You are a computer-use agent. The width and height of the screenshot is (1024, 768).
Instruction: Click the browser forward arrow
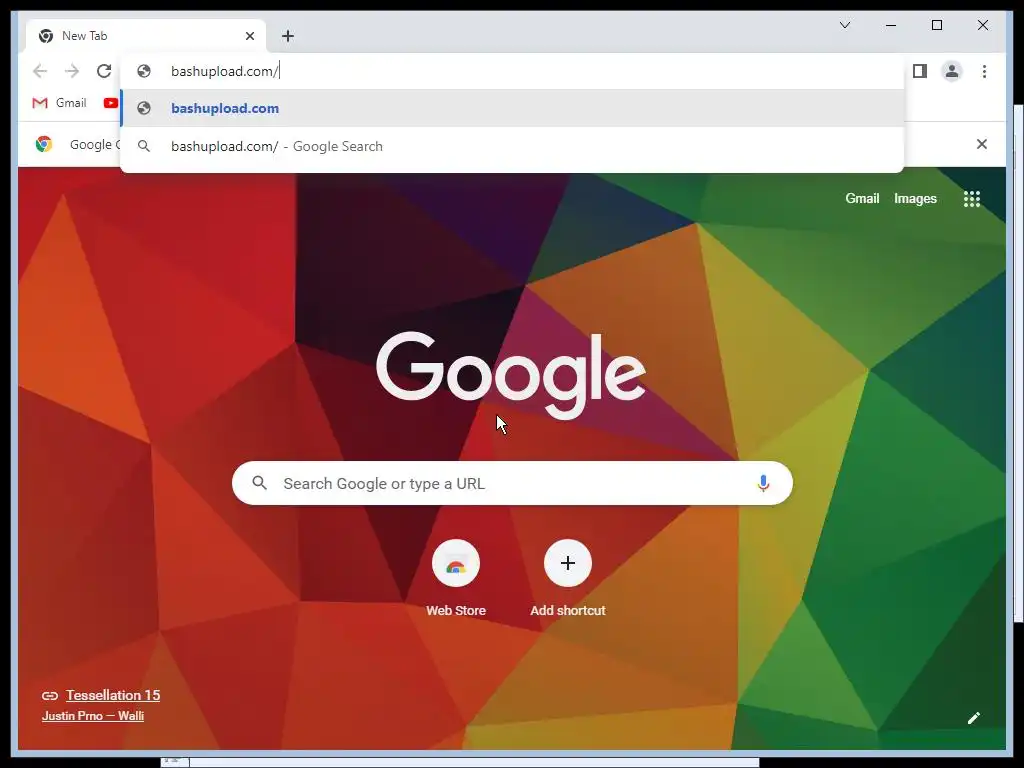pos(72,71)
